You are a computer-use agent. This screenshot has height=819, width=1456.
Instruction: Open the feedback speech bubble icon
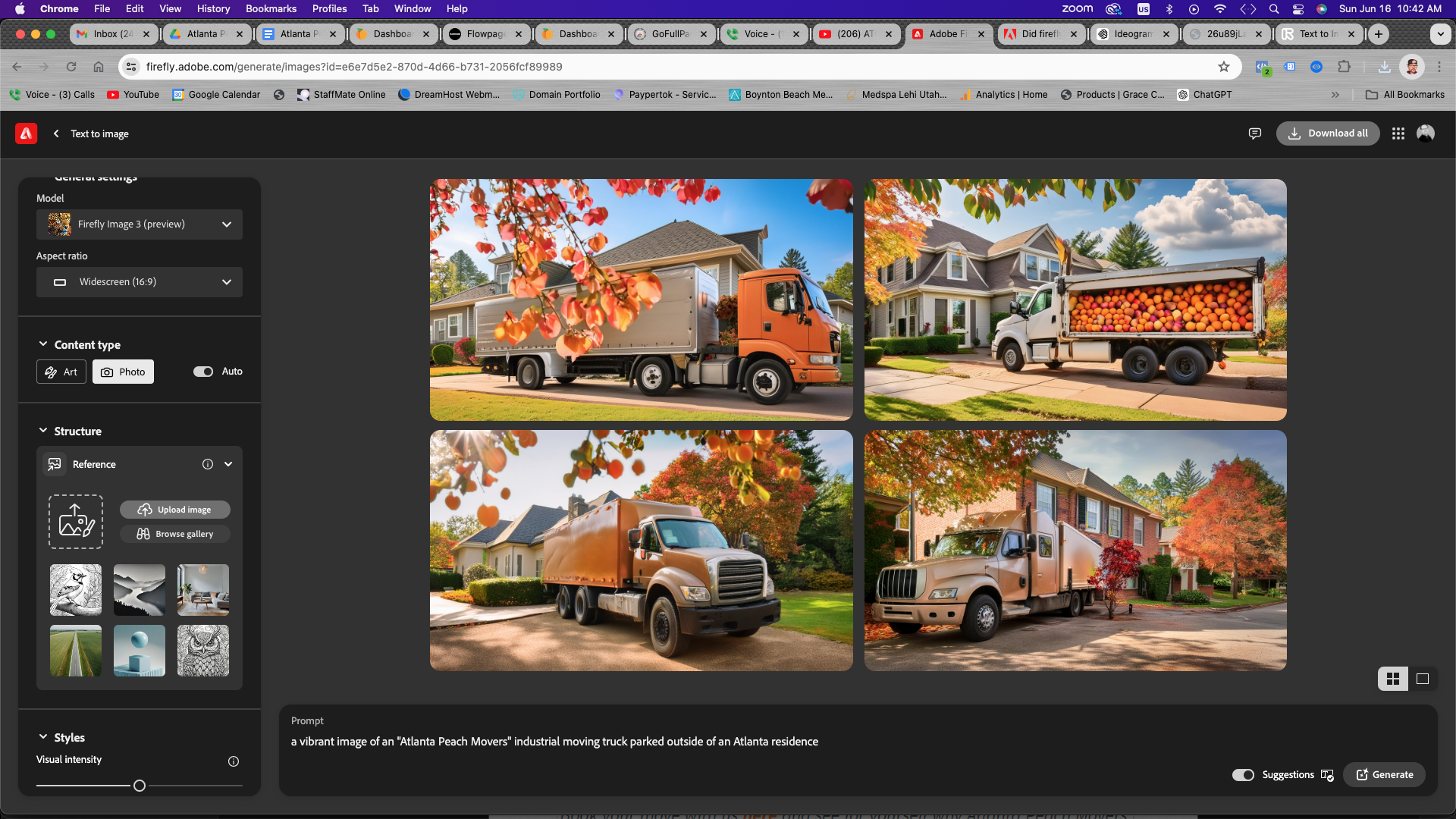(1255, 133)
